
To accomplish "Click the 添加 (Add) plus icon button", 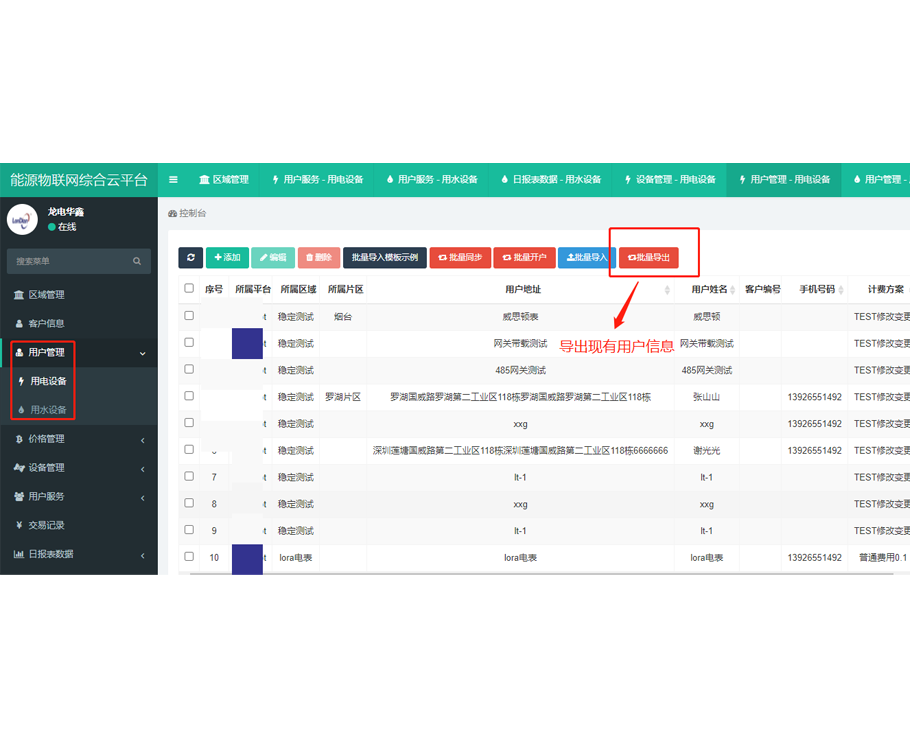I will pos(227,257).
